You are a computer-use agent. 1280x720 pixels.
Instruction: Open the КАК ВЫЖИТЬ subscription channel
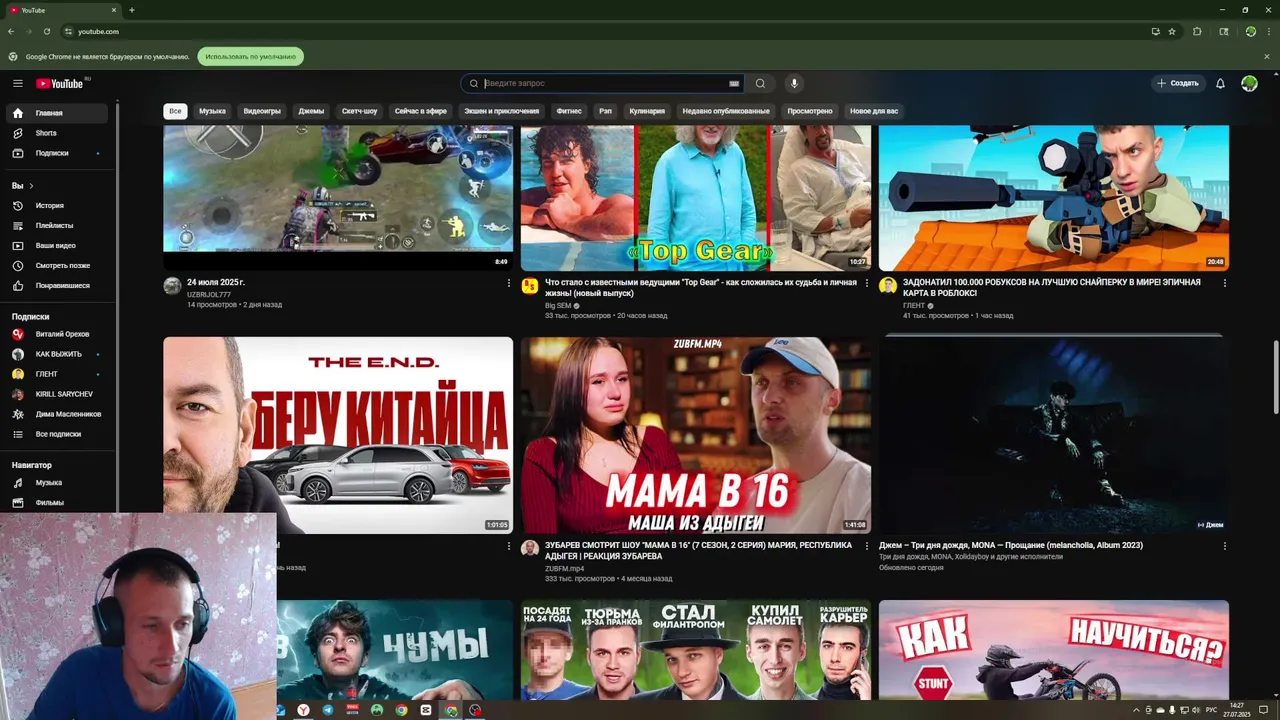59,354
